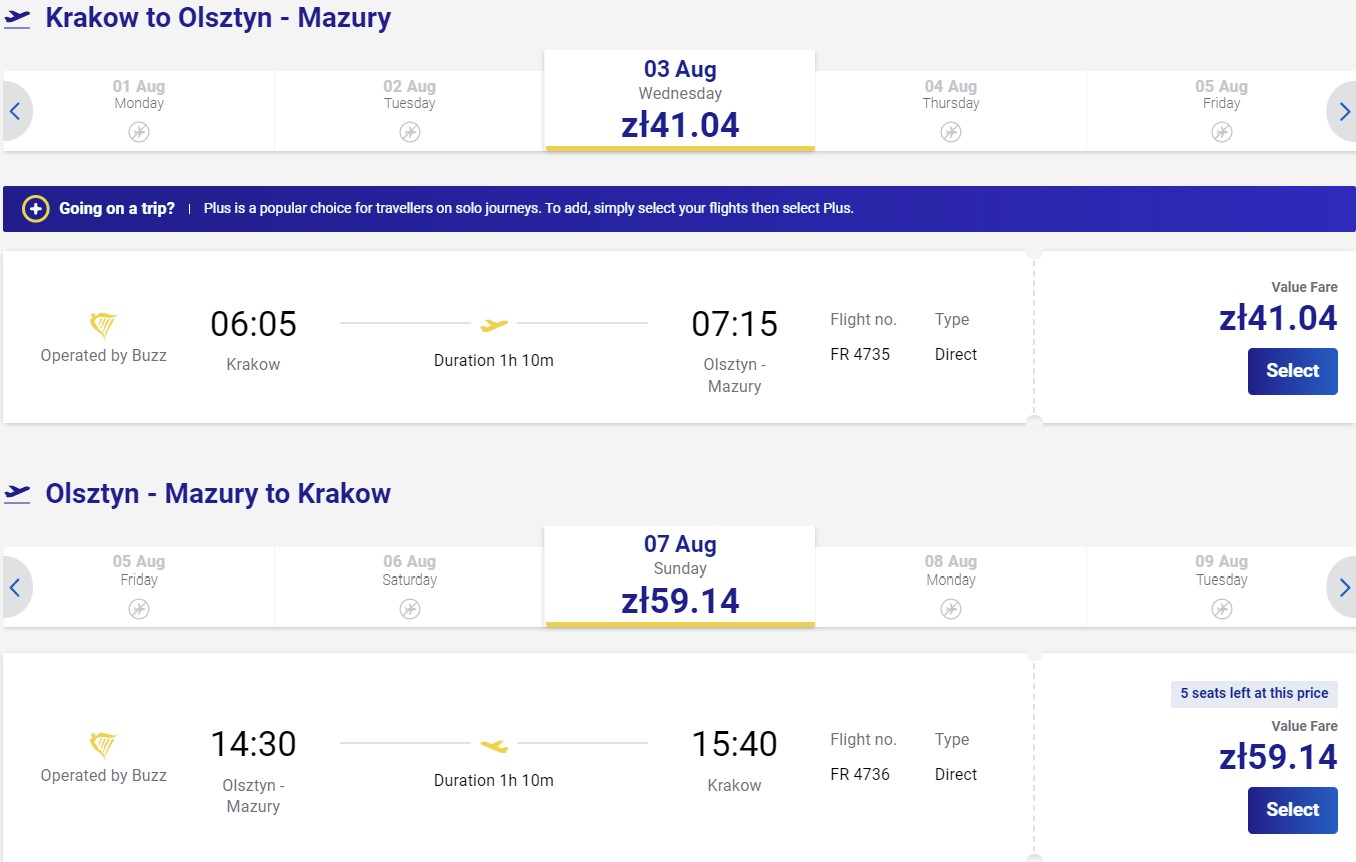Select the 07 Aug Sunday return date tab

point(680,576)
